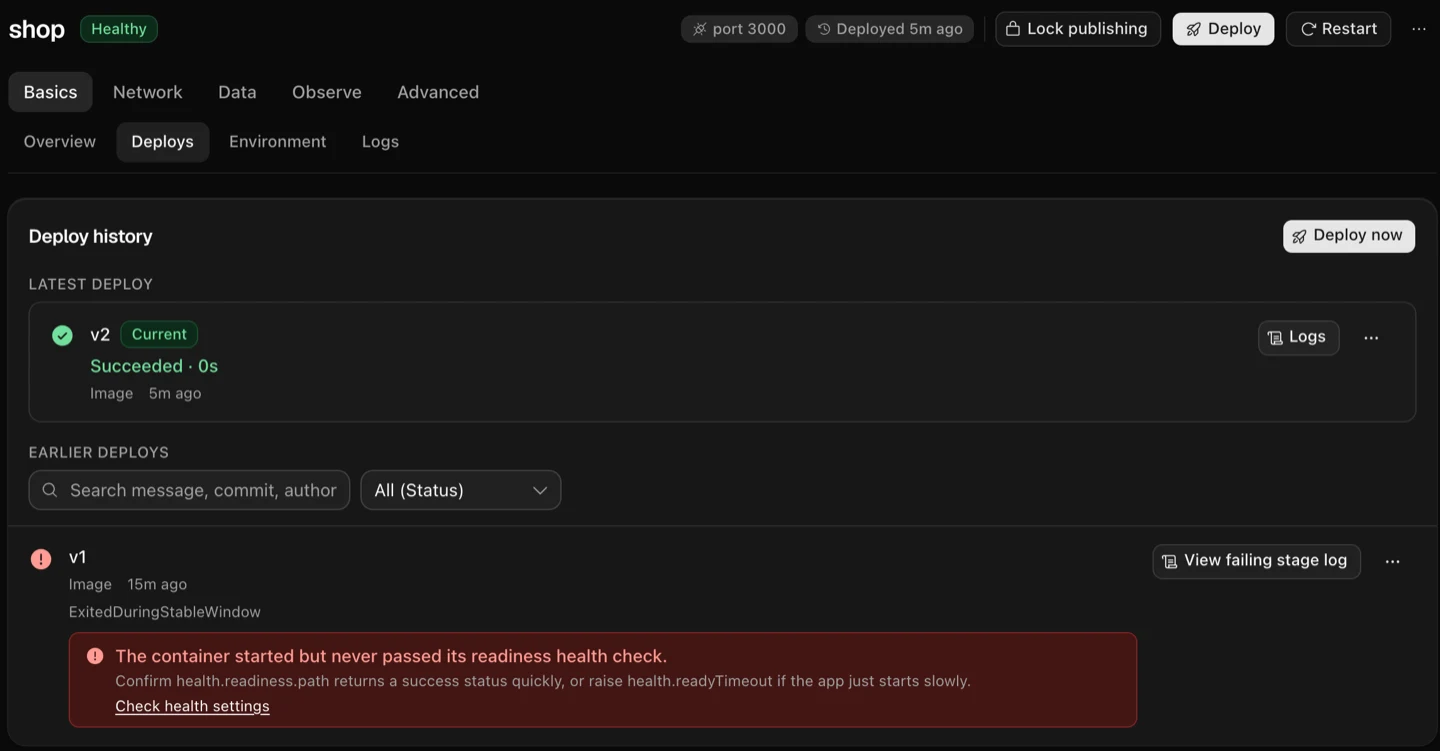Click the v2 deploy name
Image resolution: width=1440 pixels, height=751 pixels.
(100, 335)
